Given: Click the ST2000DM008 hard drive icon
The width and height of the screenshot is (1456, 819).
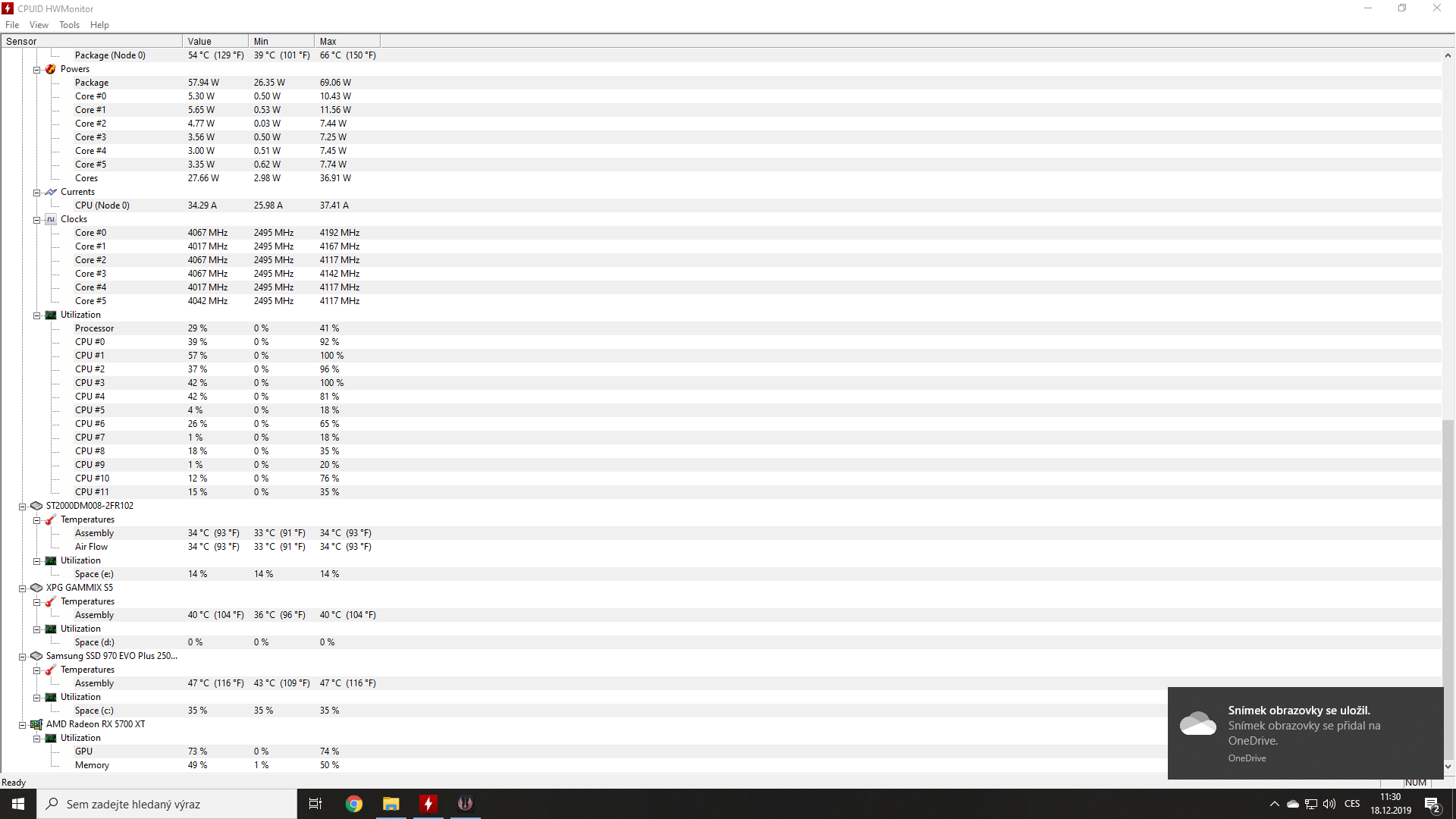Looking at the screenshot, I should (x=36, y=506).
